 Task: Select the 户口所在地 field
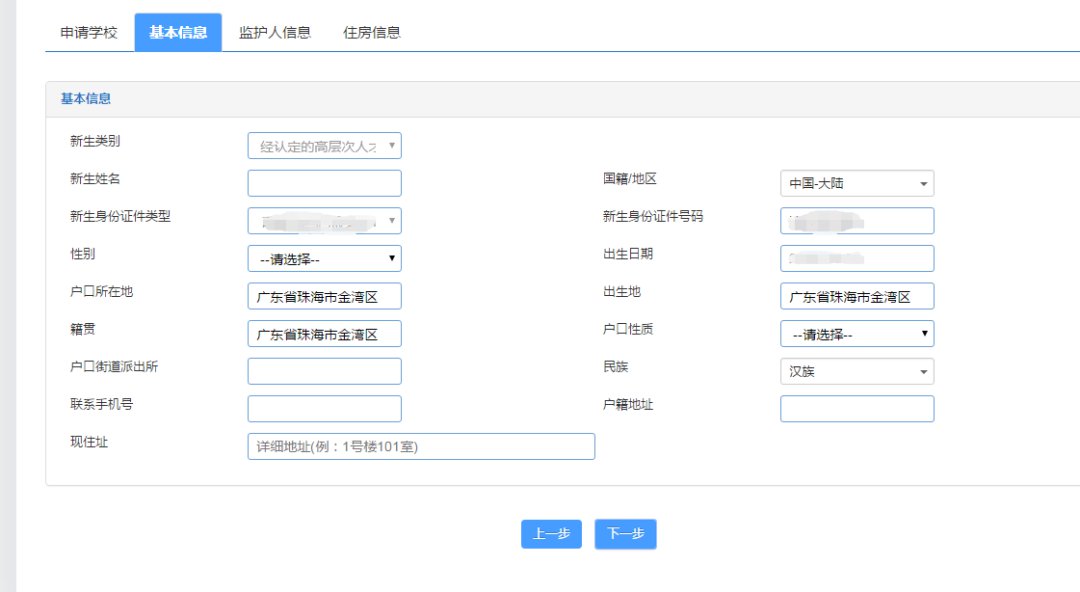point(324,296)
